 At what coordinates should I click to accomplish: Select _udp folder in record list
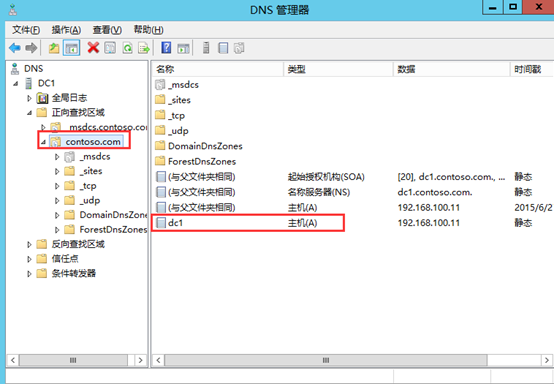pos(172,131)
